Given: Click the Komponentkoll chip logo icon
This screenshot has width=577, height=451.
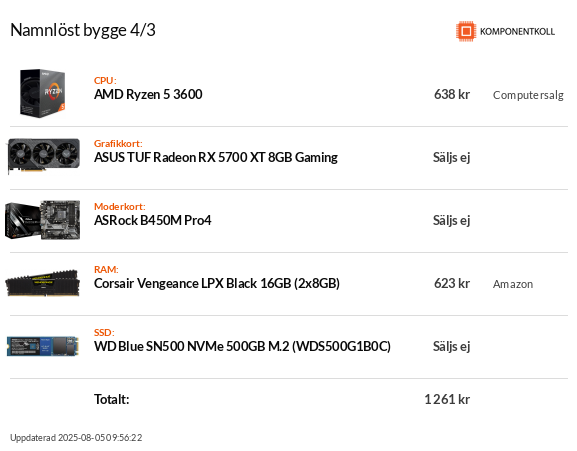Looking at the screenshot, I should (x=466, y=31).
